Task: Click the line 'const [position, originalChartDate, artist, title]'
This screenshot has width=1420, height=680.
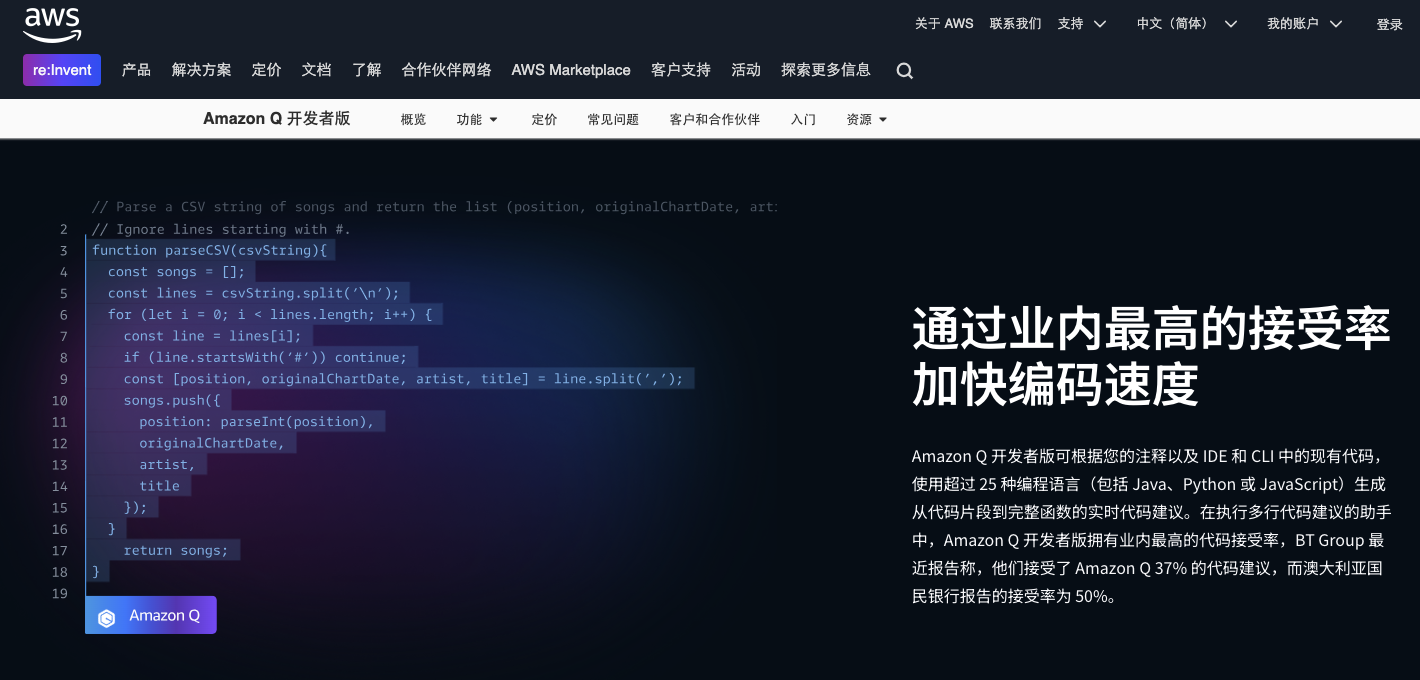Action: pos(404,379)
